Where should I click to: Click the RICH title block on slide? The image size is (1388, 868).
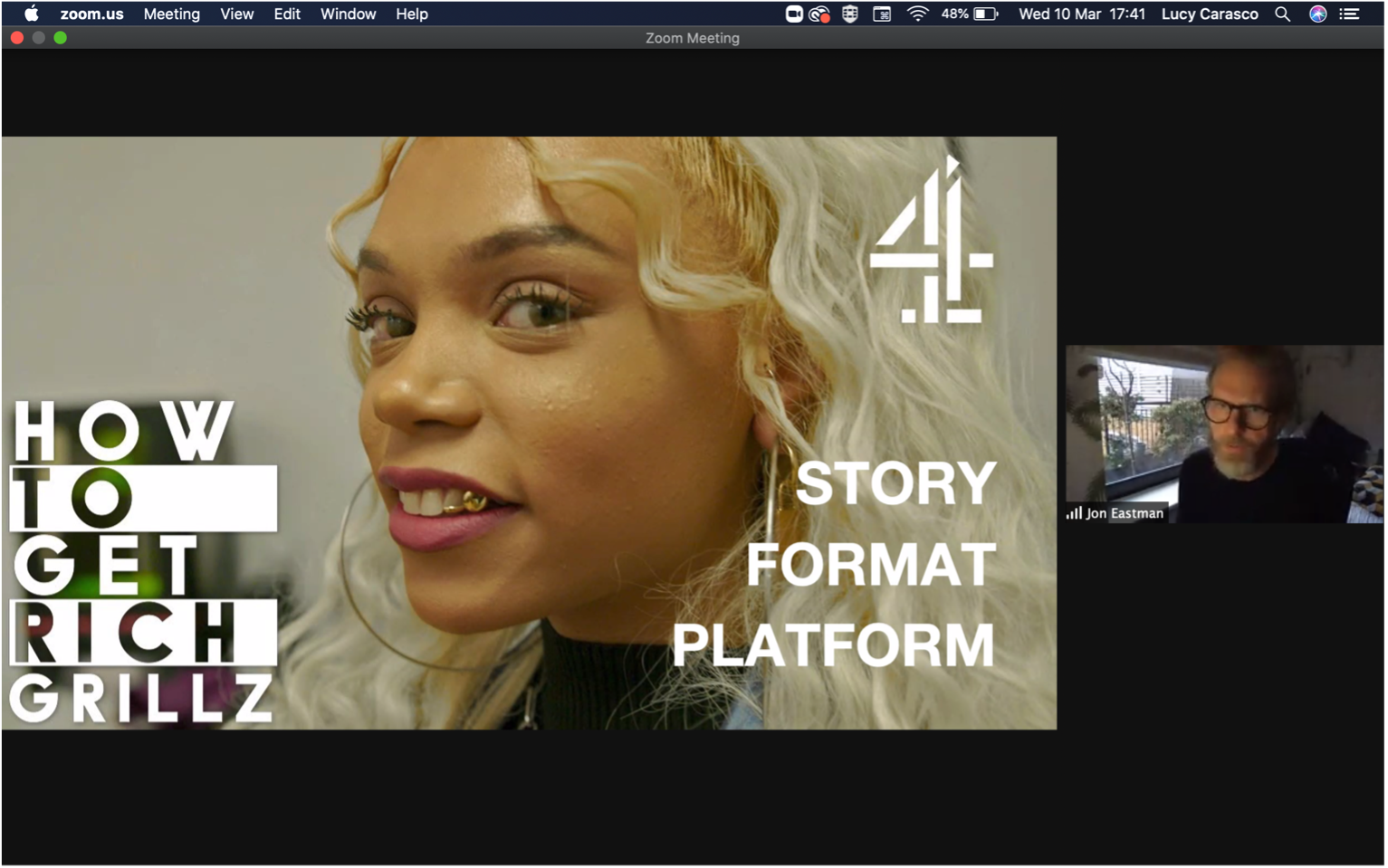(x=143, y=632)
